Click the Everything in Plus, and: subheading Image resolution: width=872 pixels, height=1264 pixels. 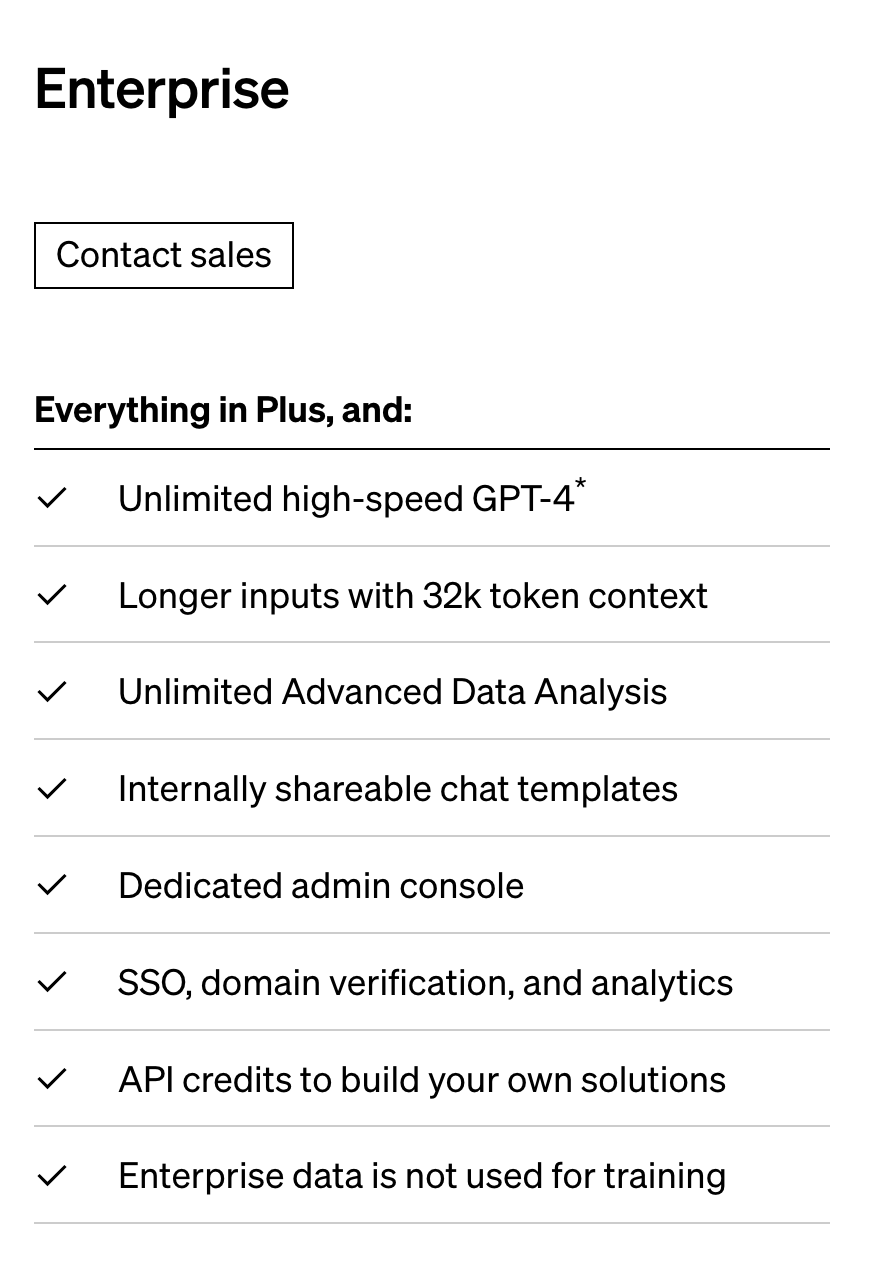pos(223,411)
